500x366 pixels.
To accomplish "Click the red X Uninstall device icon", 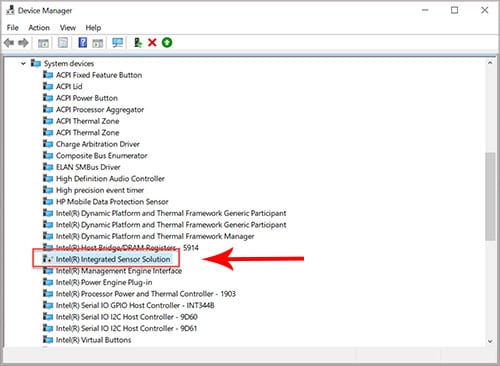I will pos(152,43).
